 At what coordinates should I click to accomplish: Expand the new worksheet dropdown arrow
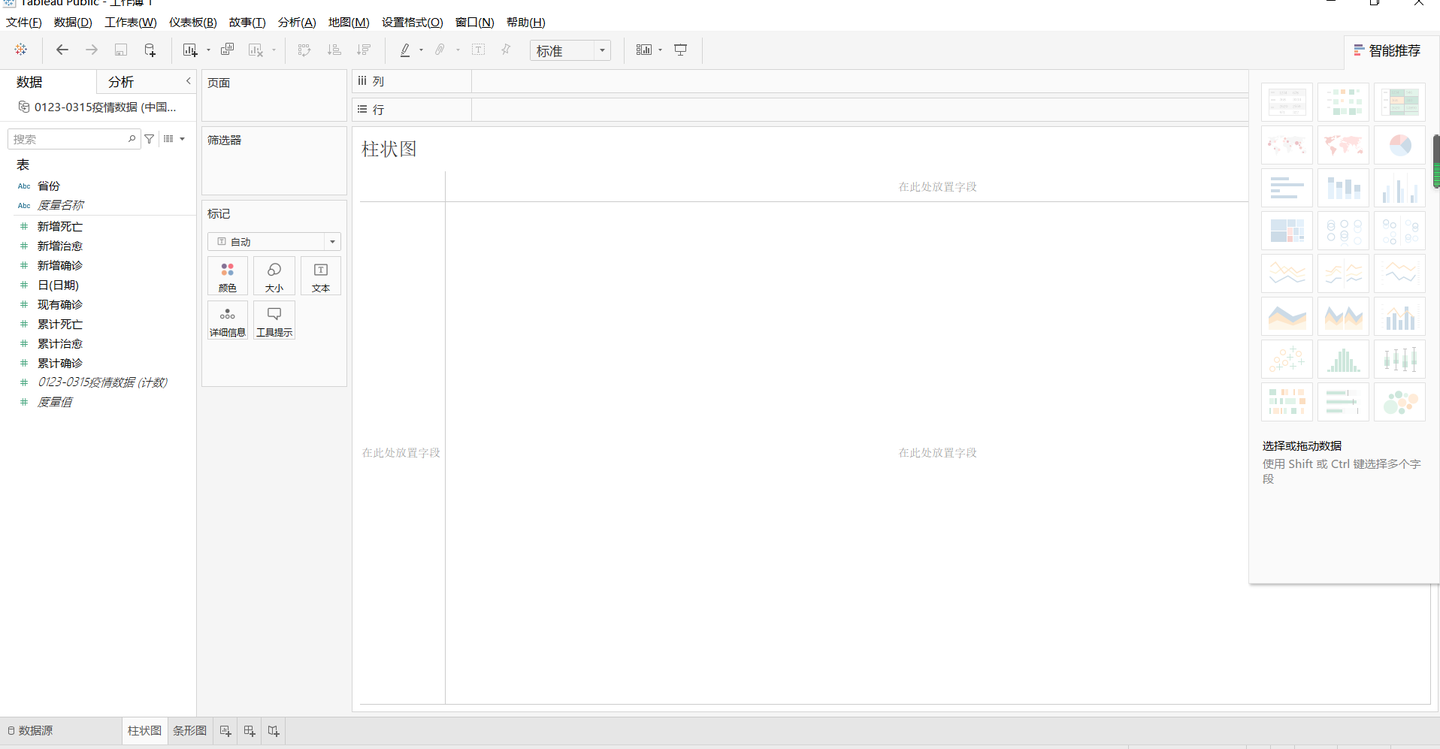pyautogui.click(x=208, y=50)
